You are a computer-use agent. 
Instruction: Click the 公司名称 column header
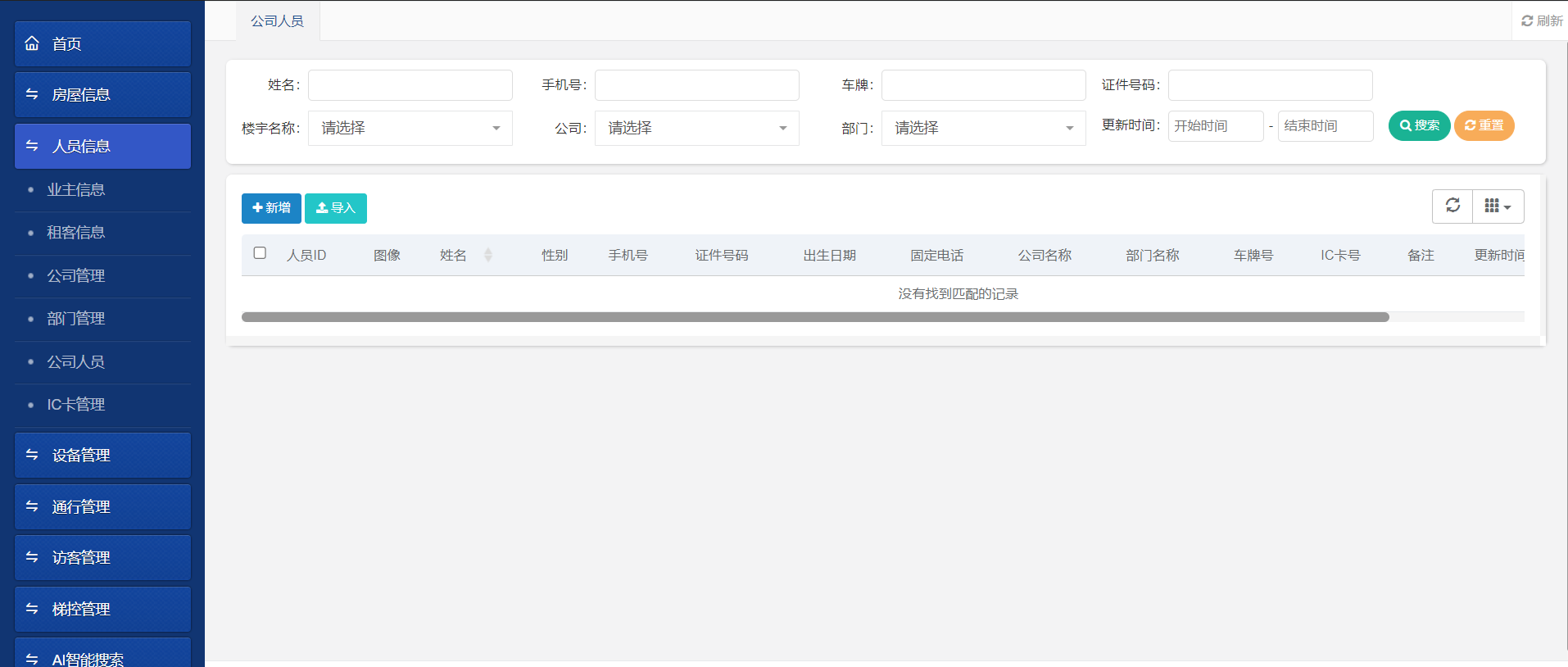1045,256
